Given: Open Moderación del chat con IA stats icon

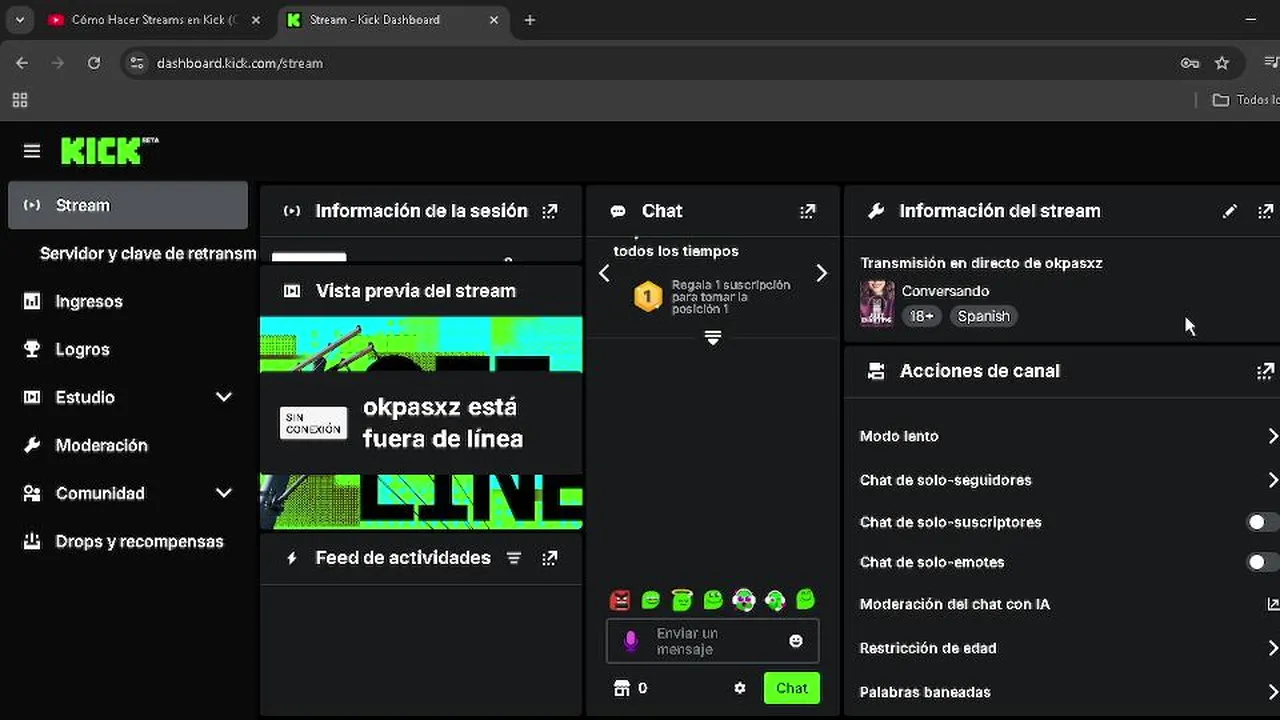Looking at the screenshot, I should coord(1272,604).
